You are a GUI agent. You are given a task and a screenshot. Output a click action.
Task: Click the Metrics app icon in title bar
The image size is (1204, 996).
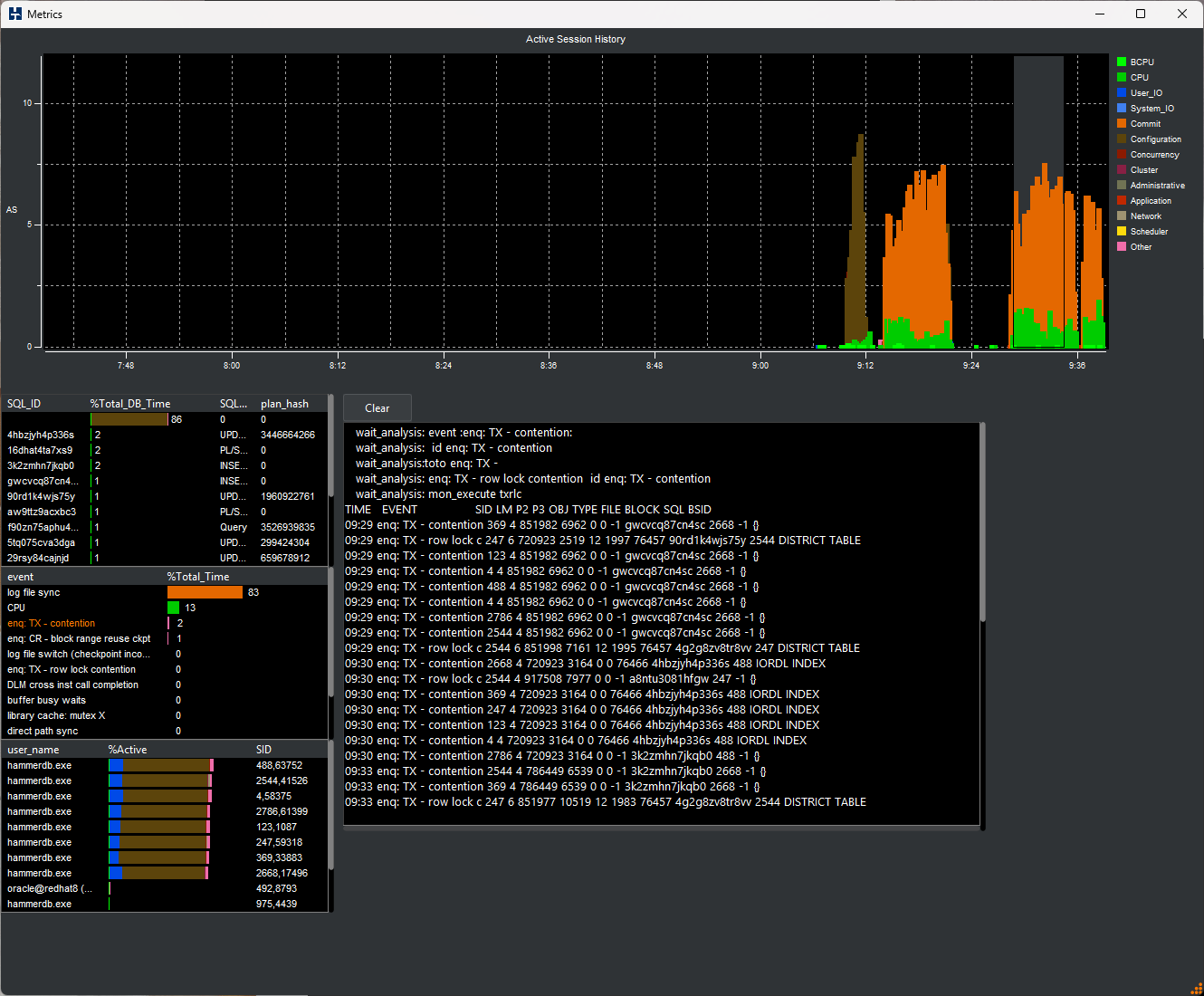tap(15, 14)
